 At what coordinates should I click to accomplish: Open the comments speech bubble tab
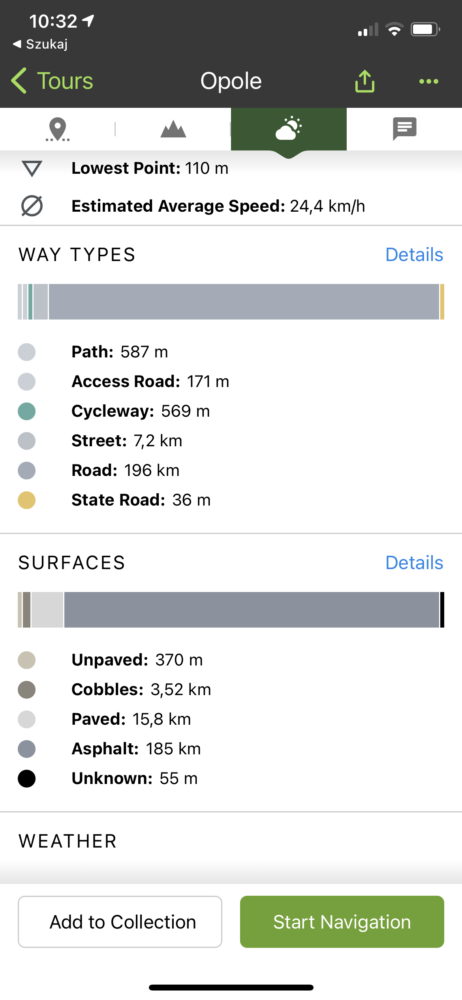(405, 129)
